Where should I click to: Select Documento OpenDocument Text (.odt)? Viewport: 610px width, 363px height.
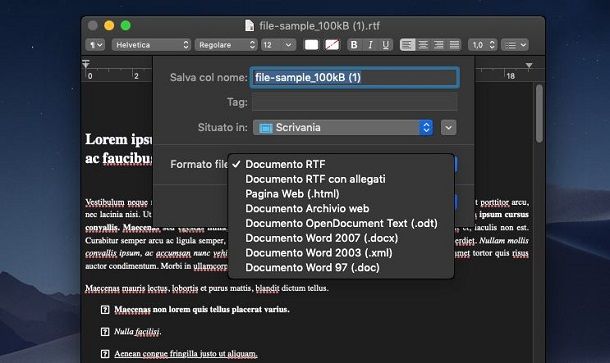click(x=341, y=223)
